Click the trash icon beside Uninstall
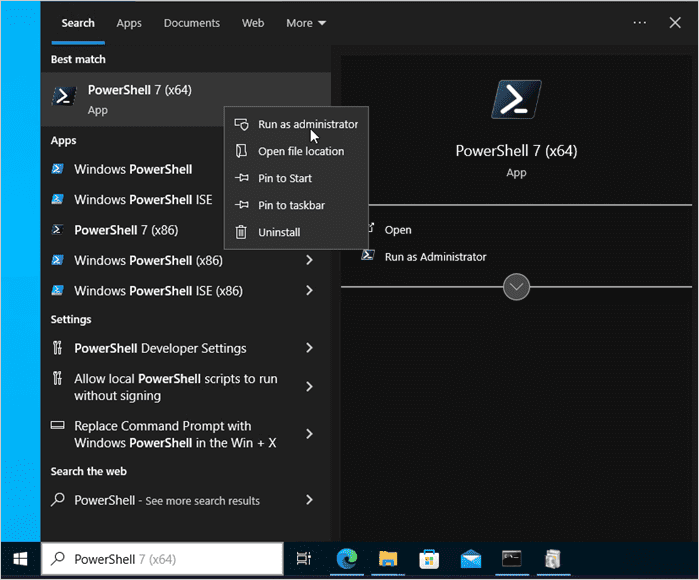Screen dimensions: 699x580 coord(241,232)
